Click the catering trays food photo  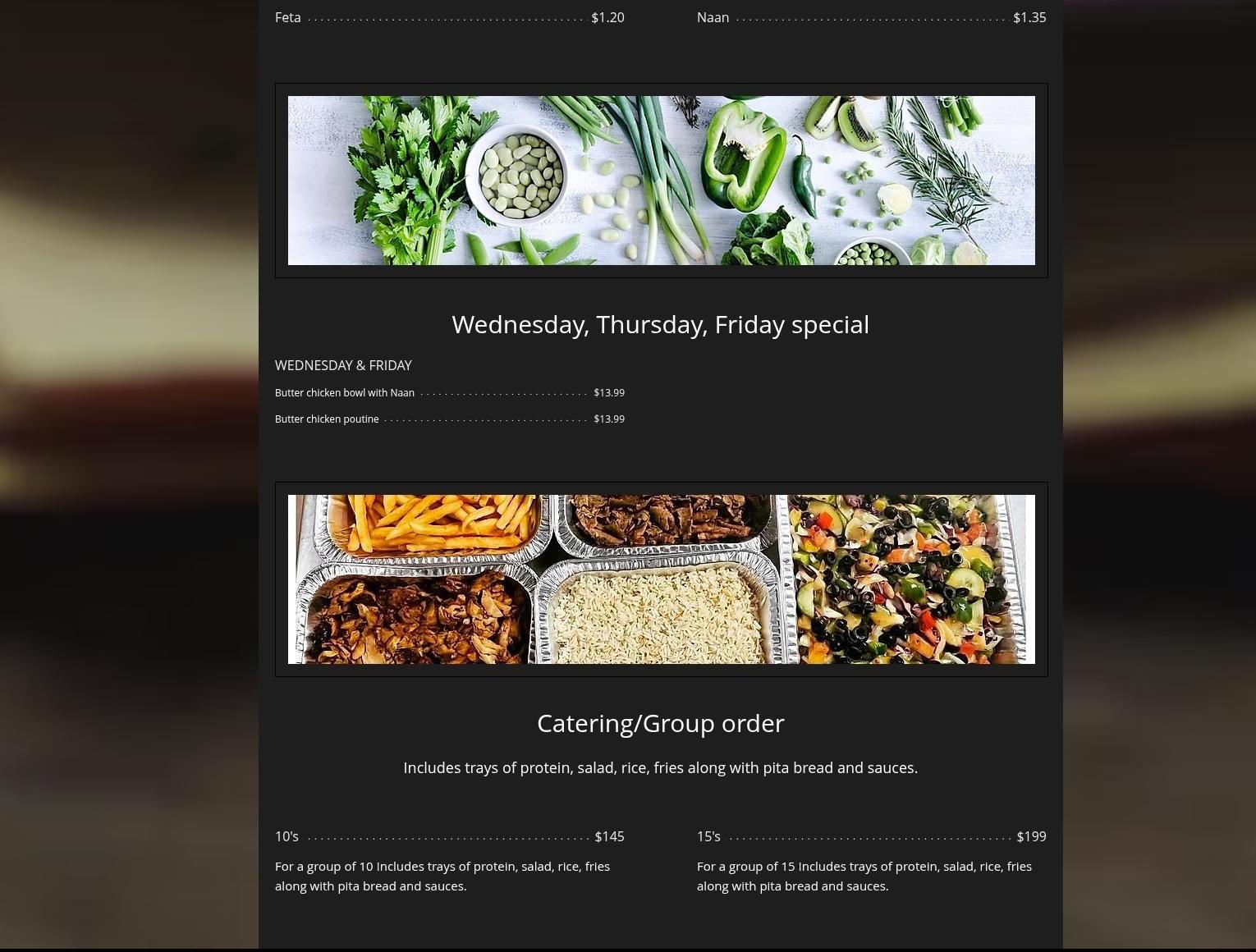point(661,579)
